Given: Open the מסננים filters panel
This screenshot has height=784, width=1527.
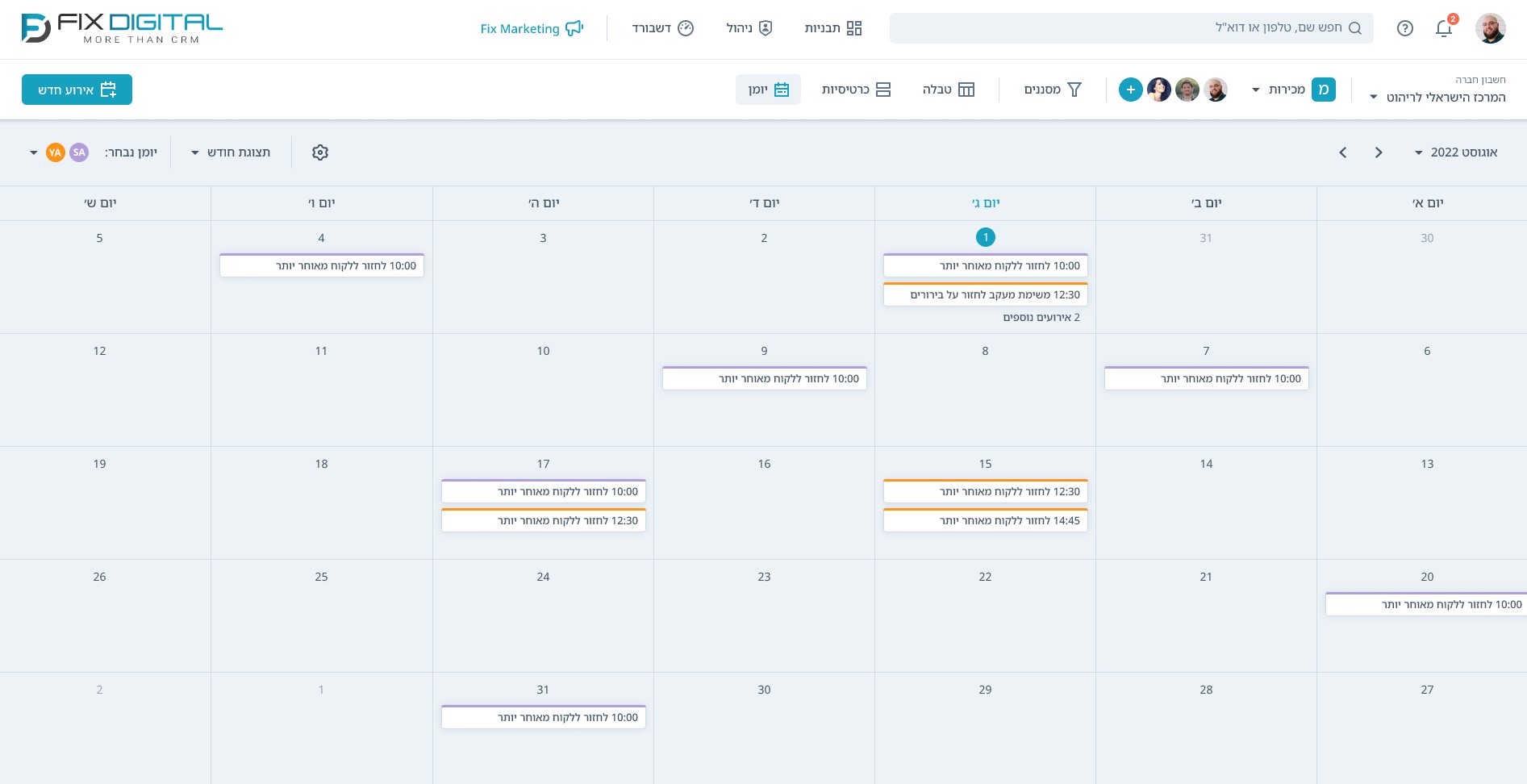Looking at the screenshot, I should [1053, 90].
